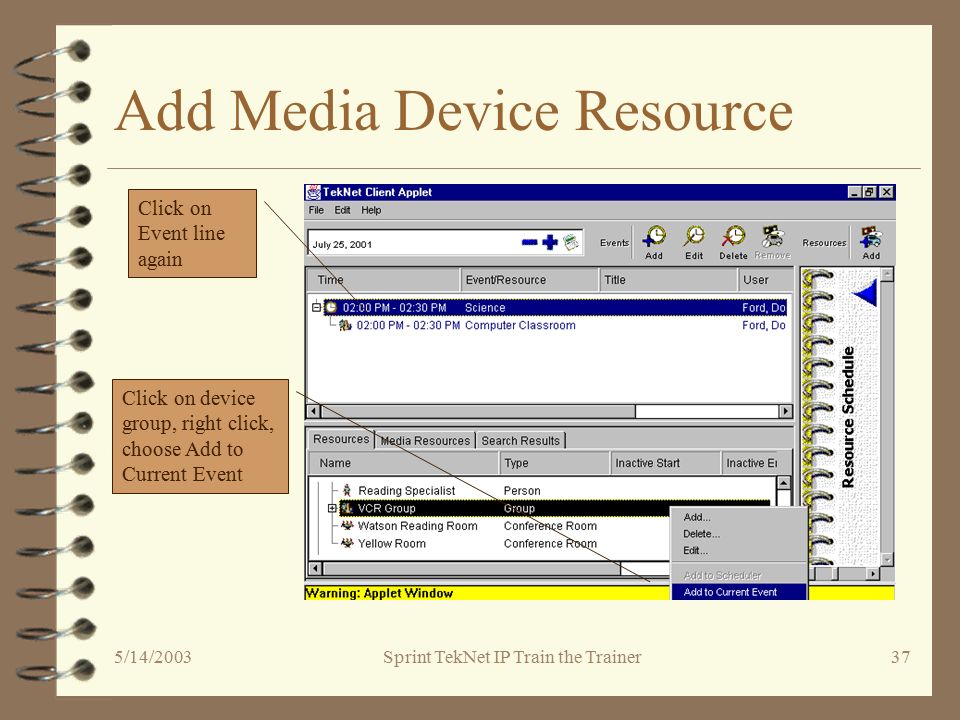Select the Computer Classroom resource row
This screenshot has height=720, width=960.
pyautogui.click(x=562, y=325)
